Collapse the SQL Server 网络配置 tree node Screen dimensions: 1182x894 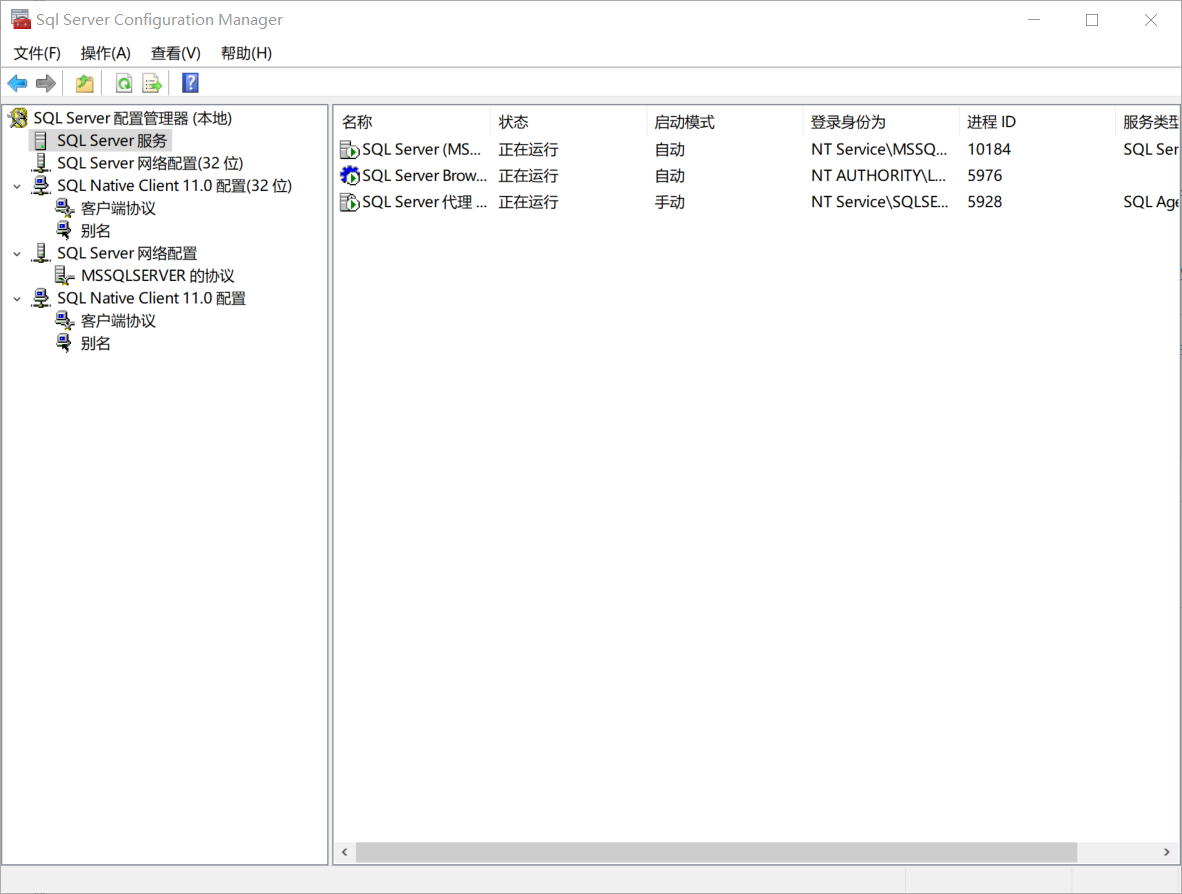coord(17,254)
